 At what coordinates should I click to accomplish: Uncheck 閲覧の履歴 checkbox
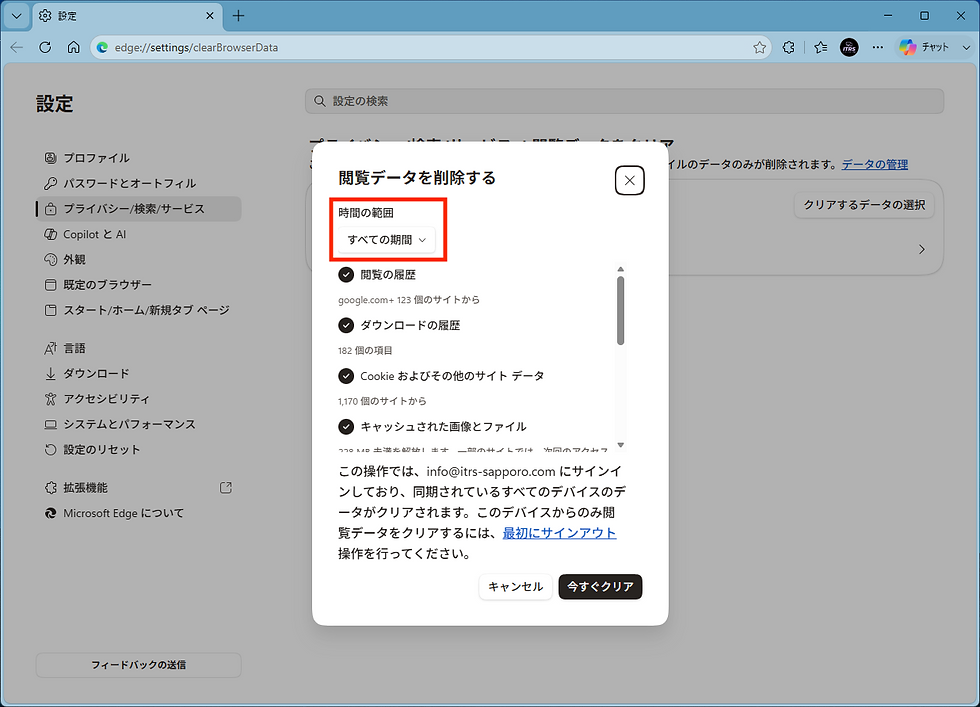346,274
